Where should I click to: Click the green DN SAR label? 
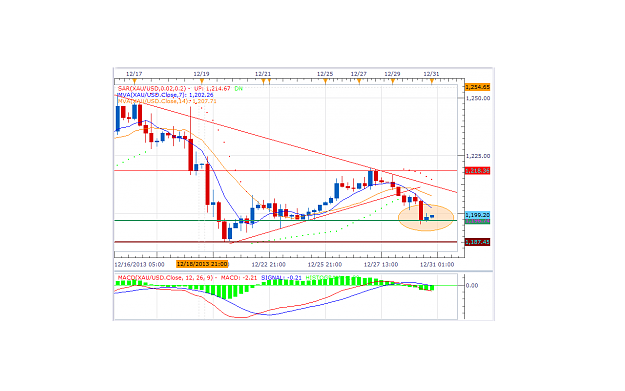click(238, 88)
